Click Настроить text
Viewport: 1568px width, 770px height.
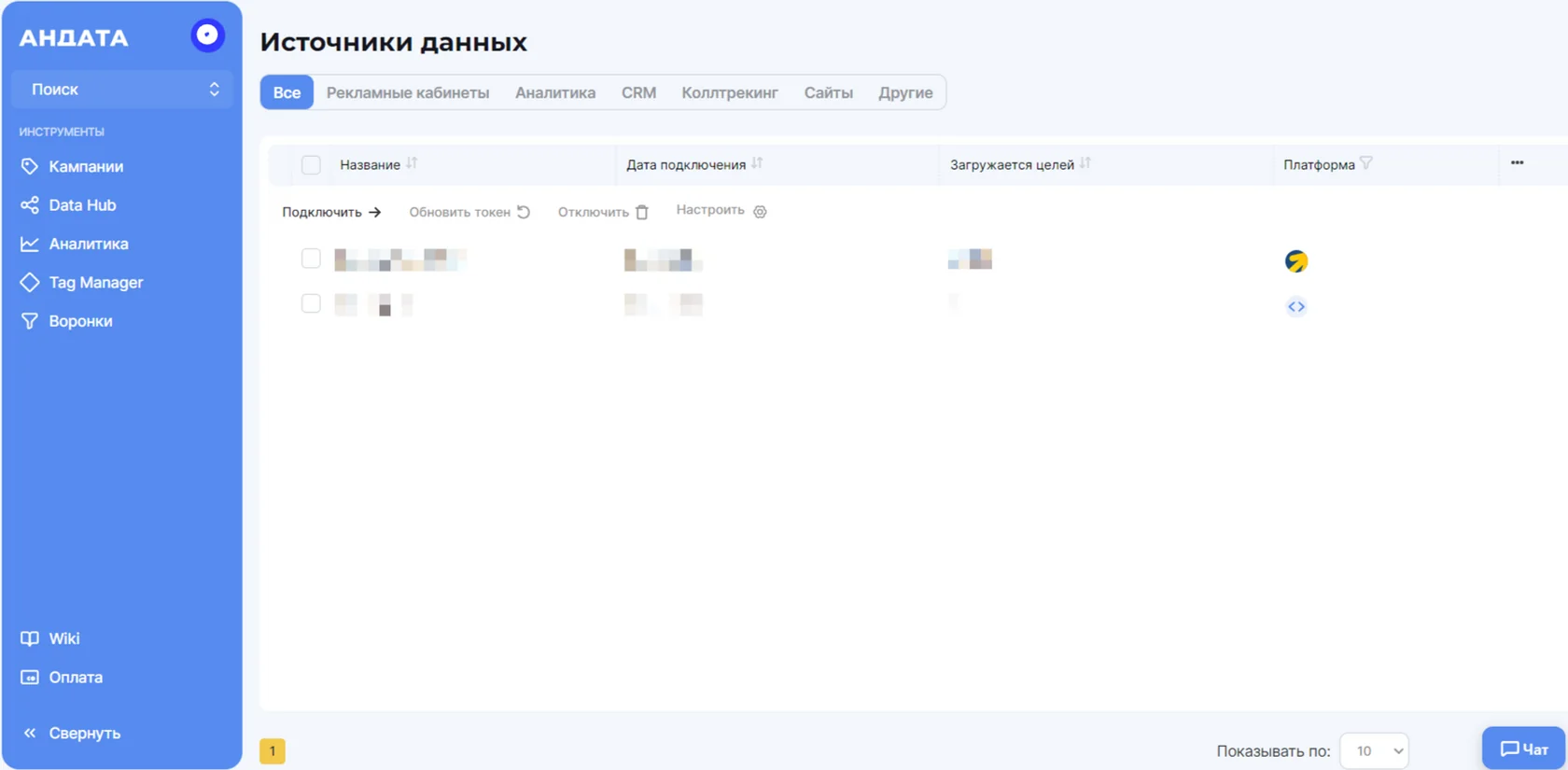point(710,210)
